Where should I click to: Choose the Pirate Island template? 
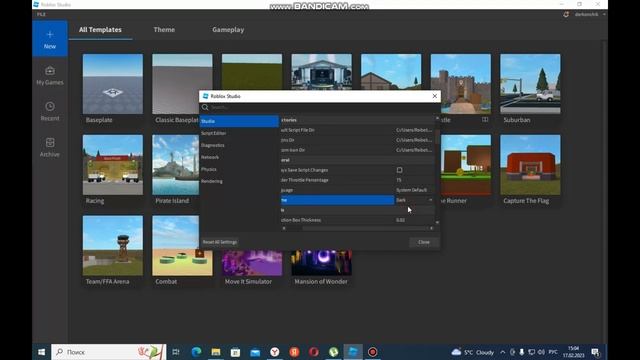pos(176,170)
